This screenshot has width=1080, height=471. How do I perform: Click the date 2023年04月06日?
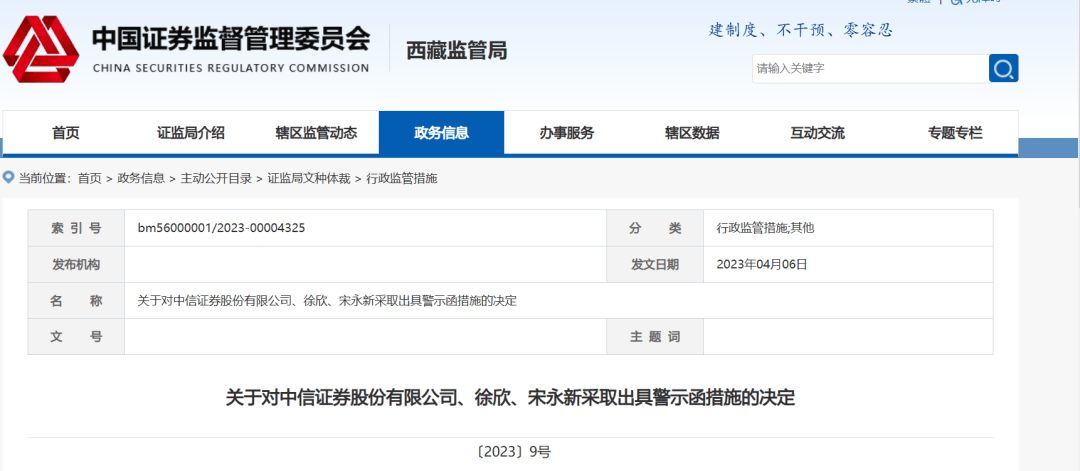(761, 264)
